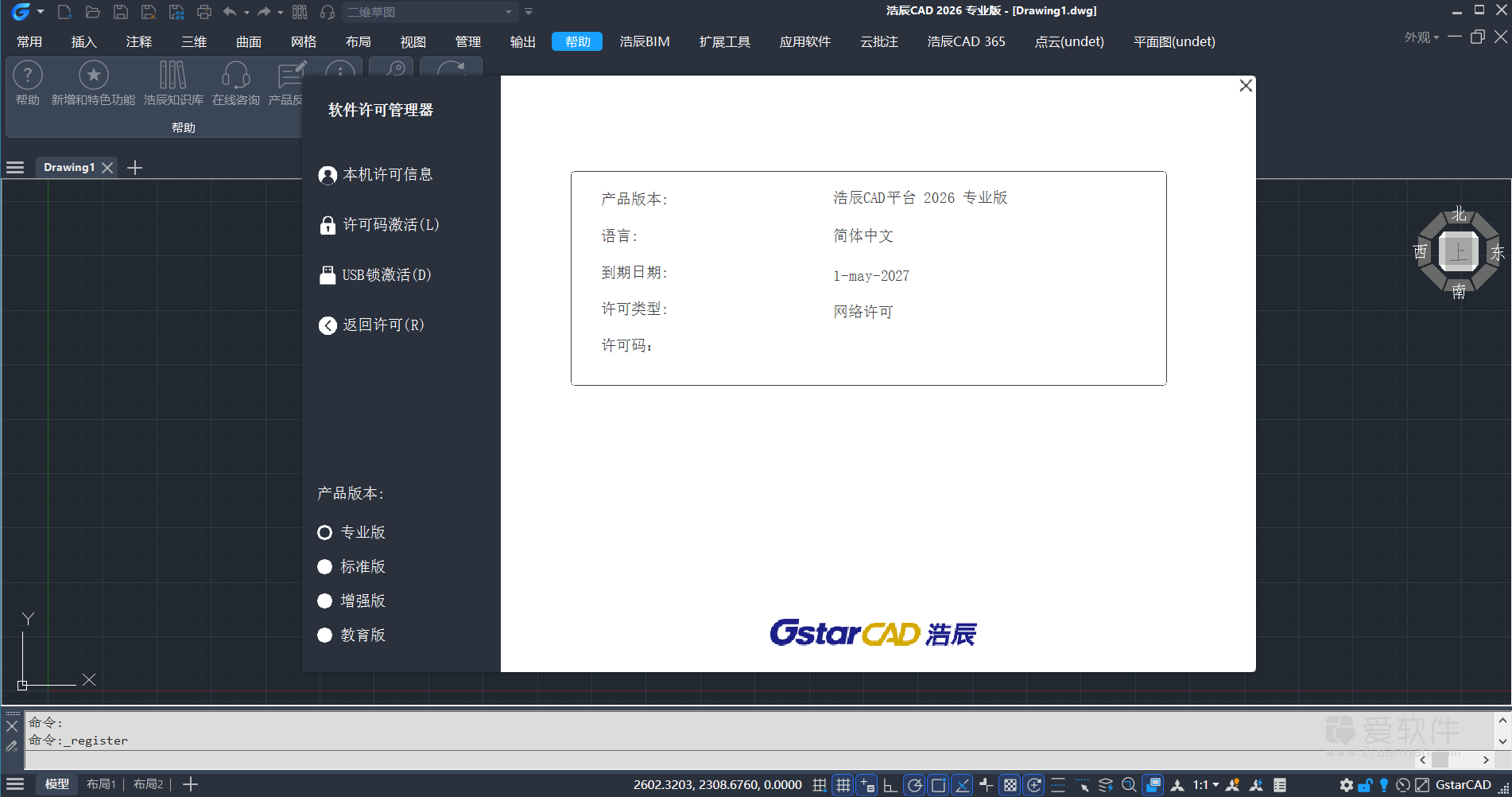Switch to the 视图 ribbon tab

(413, 41)
